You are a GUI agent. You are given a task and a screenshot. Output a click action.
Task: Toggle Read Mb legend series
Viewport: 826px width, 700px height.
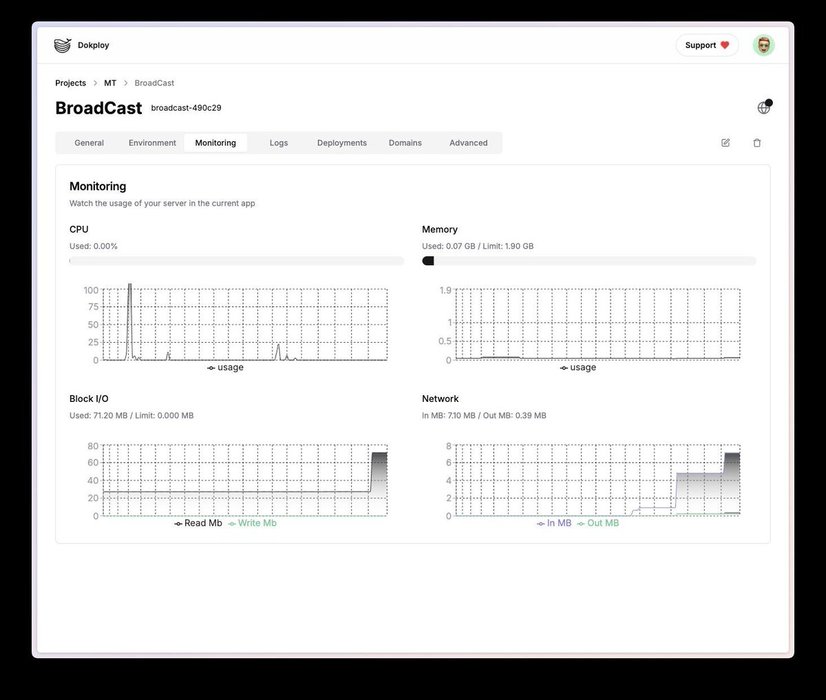198,523
